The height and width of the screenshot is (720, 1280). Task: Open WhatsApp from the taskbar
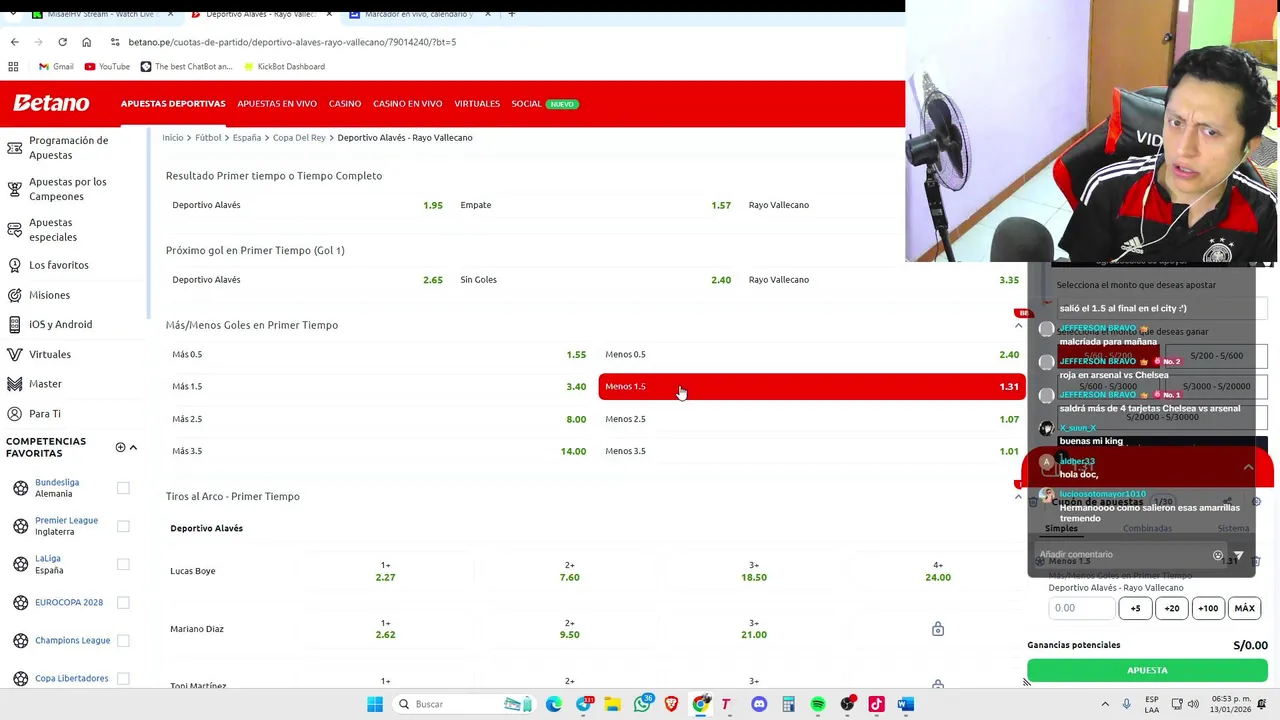pos(642,704)
